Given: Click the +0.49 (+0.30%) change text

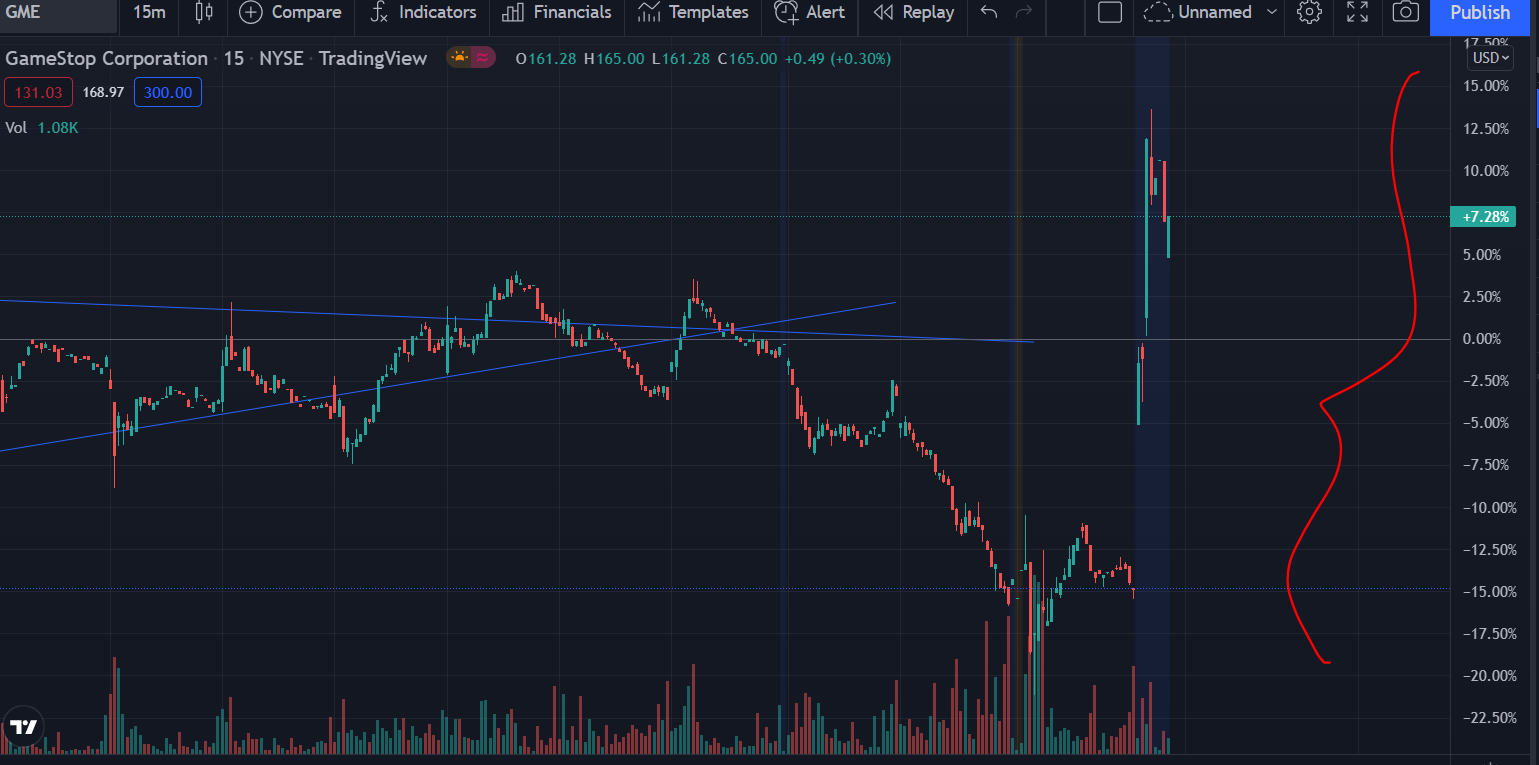Looking at the screenshot, I should pyautogui.click(x=837, y=59).
